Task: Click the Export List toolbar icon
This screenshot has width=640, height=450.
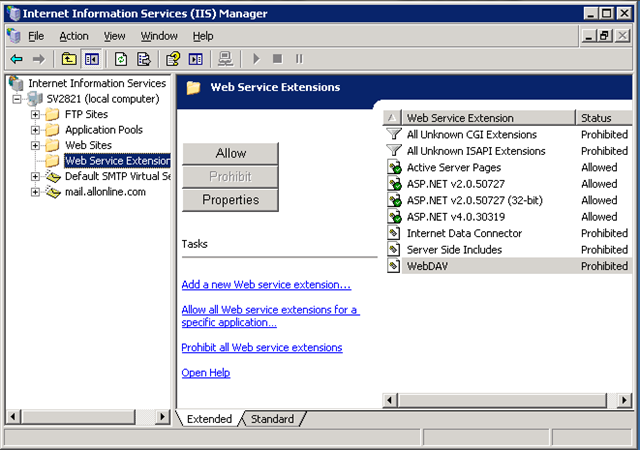Action: point(144,59)
